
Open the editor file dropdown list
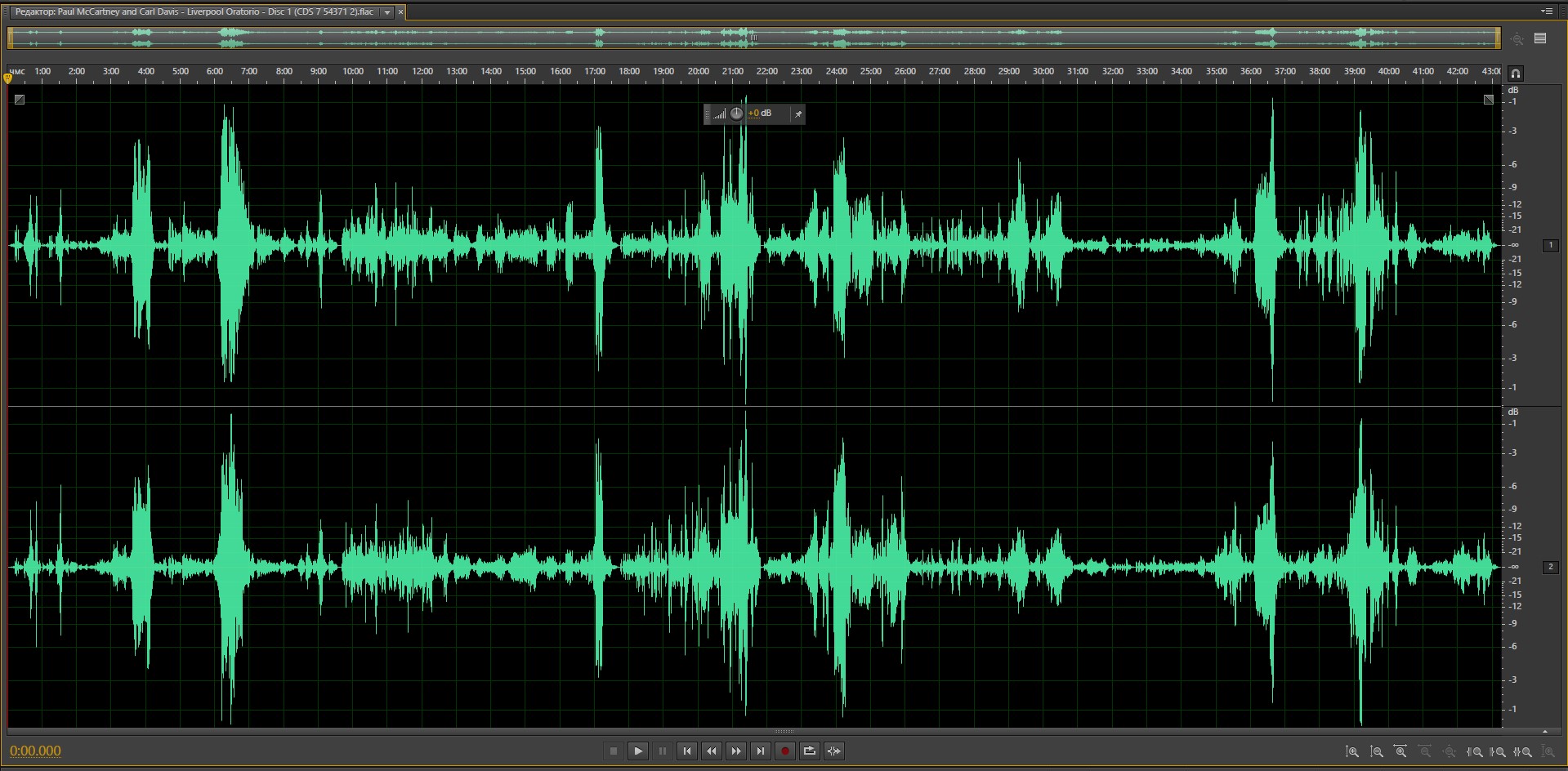point(387,12)
